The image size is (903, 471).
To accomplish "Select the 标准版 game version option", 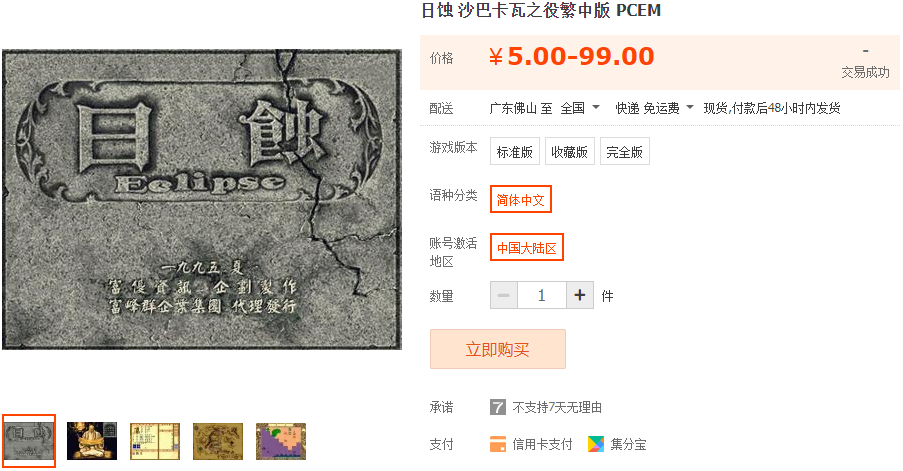I will click(x=515, y=151).
